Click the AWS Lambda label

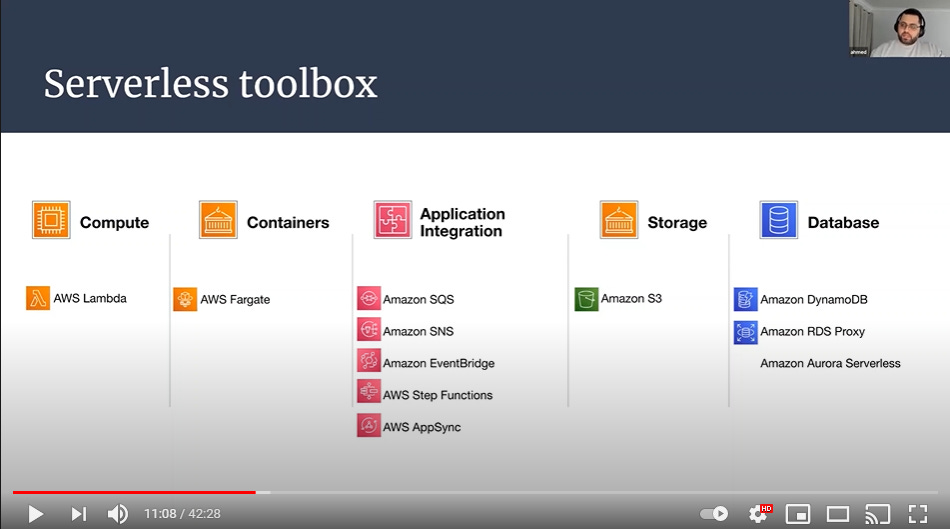coord(90,298)
